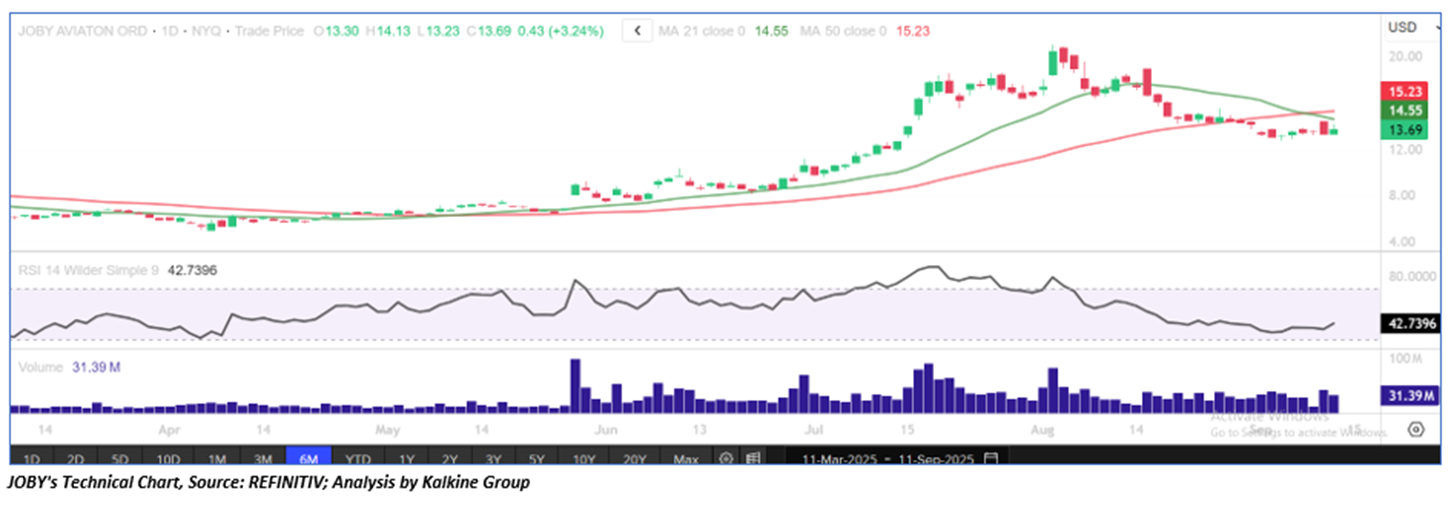Open calendar icon beside date range

(x=991, y=459)
